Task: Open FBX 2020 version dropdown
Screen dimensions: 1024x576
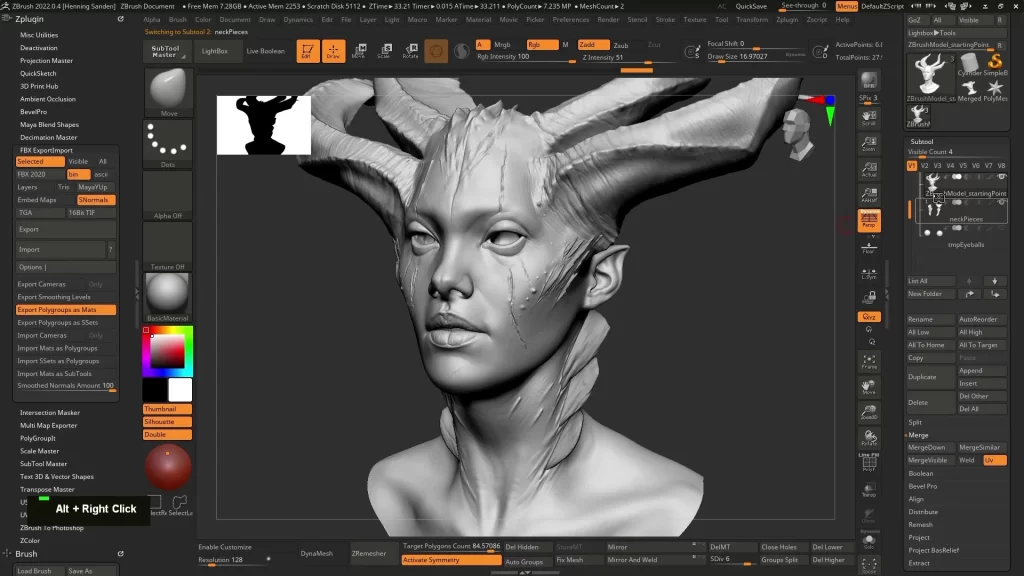Action: tap(40, 174)
